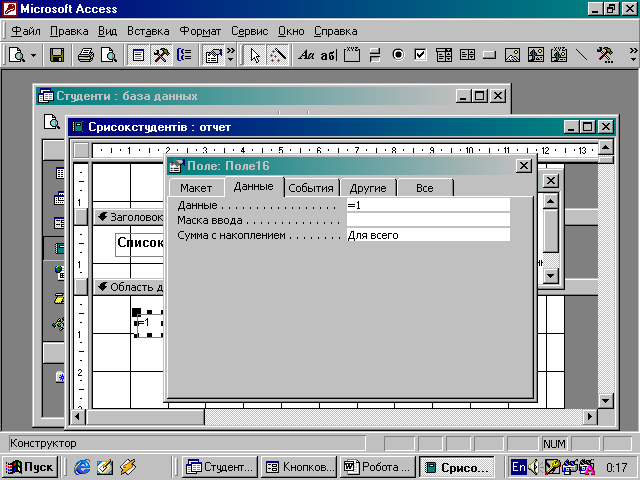Viewport: 640px width, 480px height.
Task: Switch to the Макет tab
Action: point(196,188)
